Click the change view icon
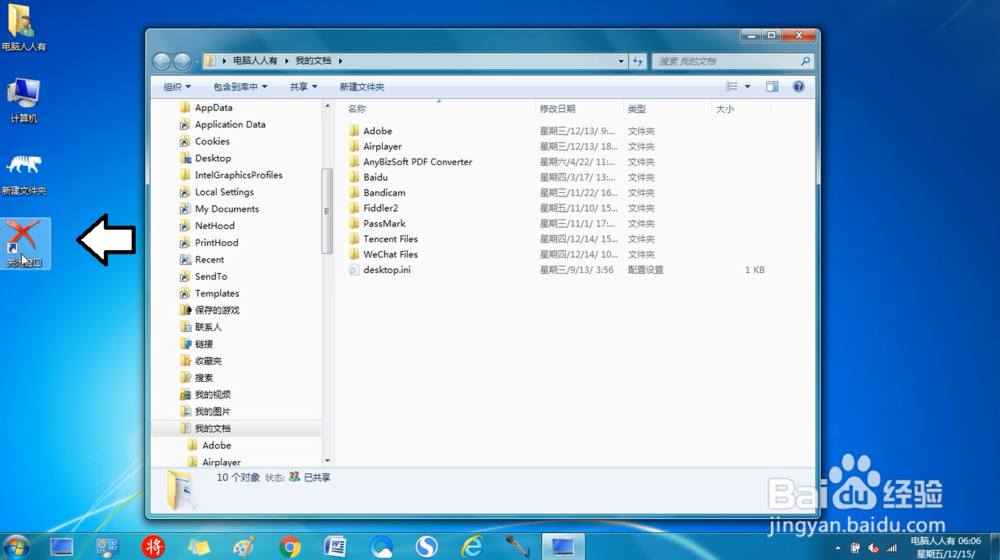This screenshot has width=1000, height=560. [x=732, y=87]
